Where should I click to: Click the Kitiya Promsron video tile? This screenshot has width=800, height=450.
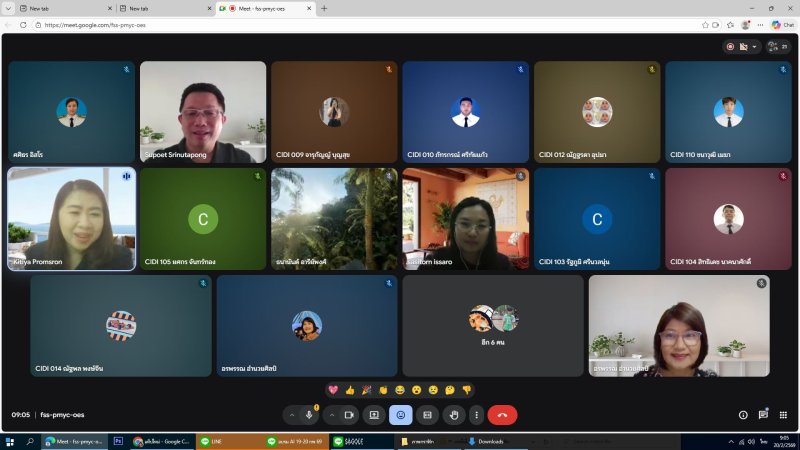[71, 218]
